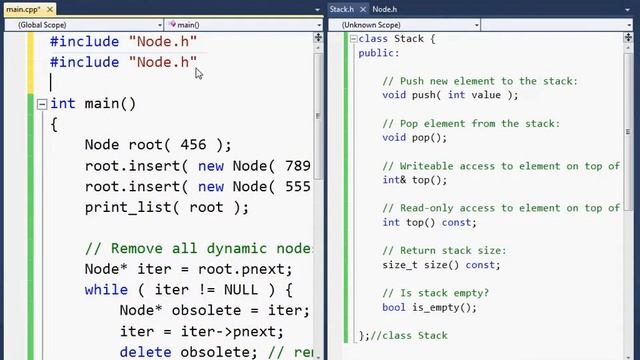
Task: Click the second #include "Node.h" line
Action: [123, 62]
